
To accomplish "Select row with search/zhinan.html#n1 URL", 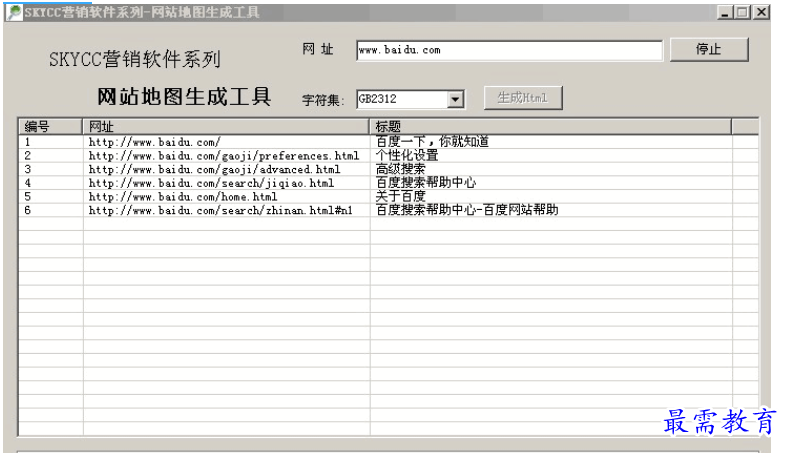I will pyautogui.click(x=388, y=210).
